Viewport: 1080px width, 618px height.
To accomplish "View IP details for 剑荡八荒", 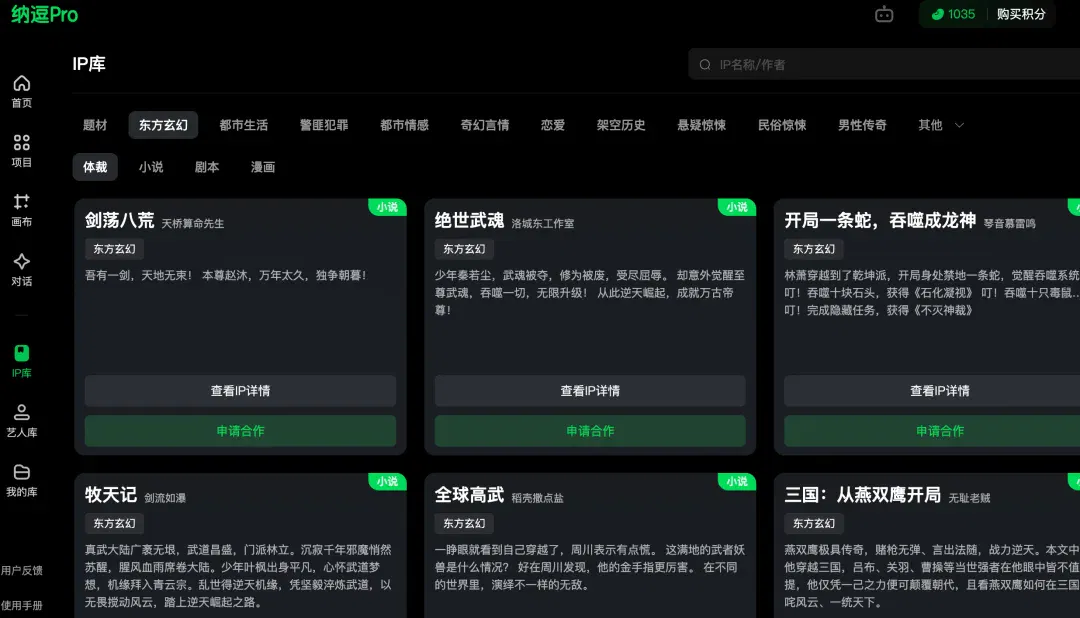I will click(x=240, y=391).
